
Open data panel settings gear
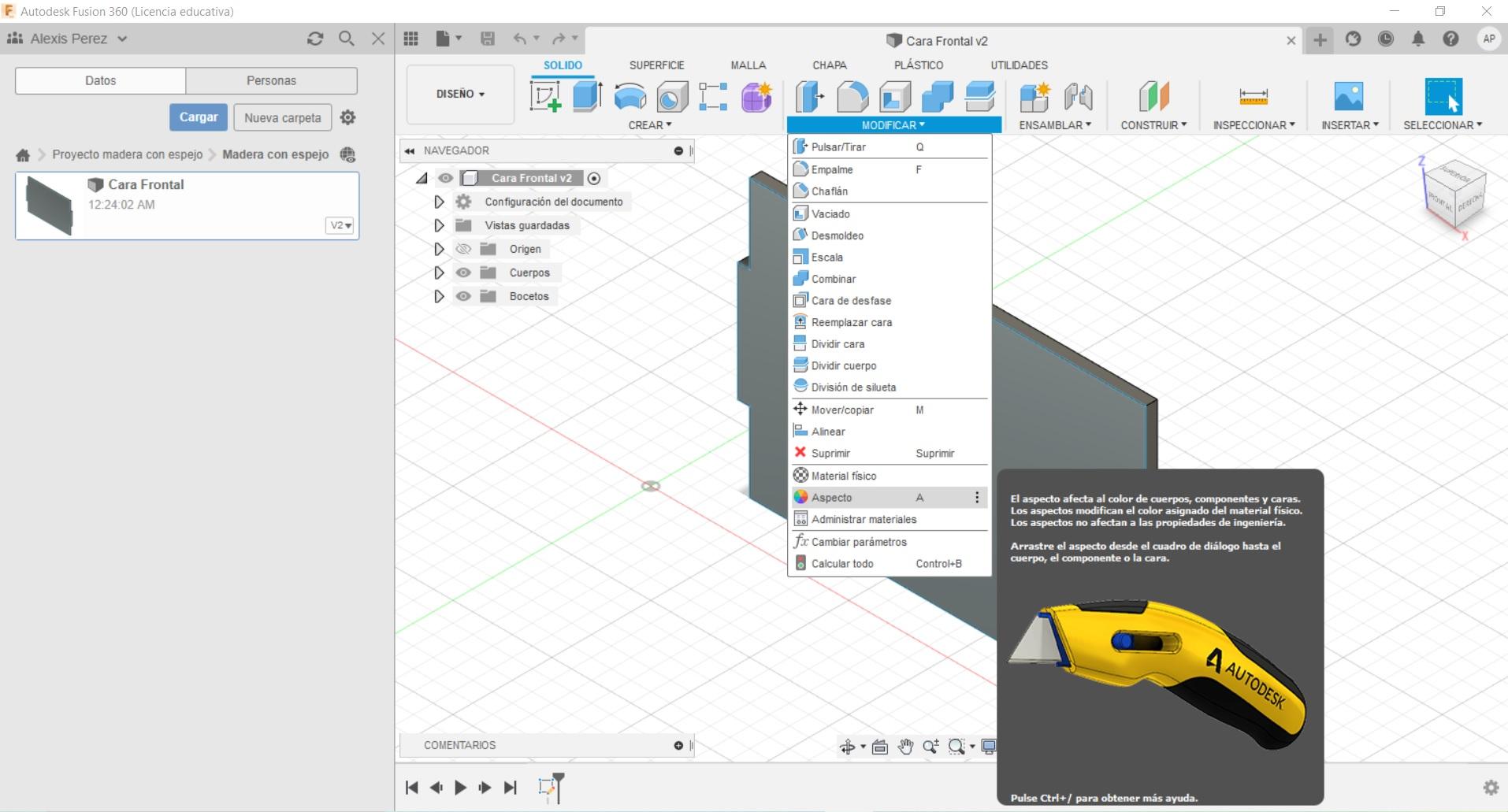click(347, 117)
